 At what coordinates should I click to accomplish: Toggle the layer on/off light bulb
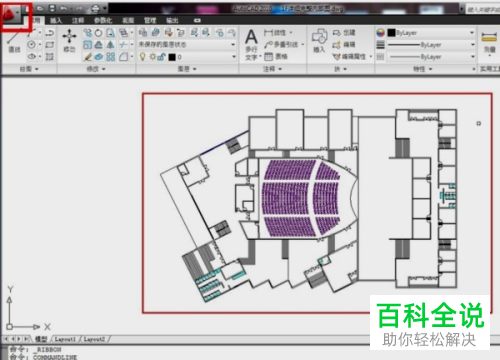click(x=143, y=57)
